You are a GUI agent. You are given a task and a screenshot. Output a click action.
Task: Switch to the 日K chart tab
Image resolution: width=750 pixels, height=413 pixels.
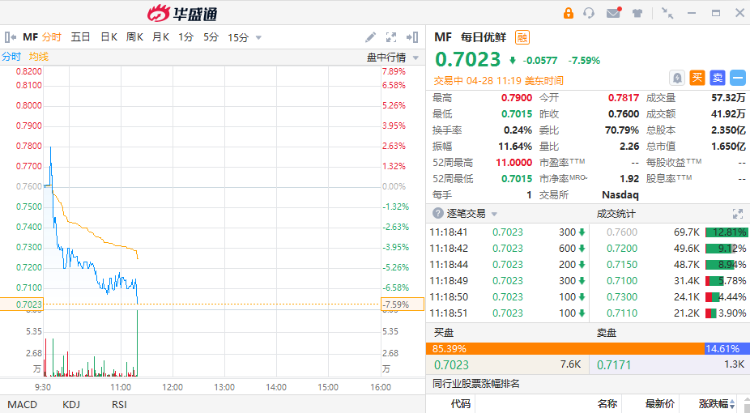pos(108,37)
